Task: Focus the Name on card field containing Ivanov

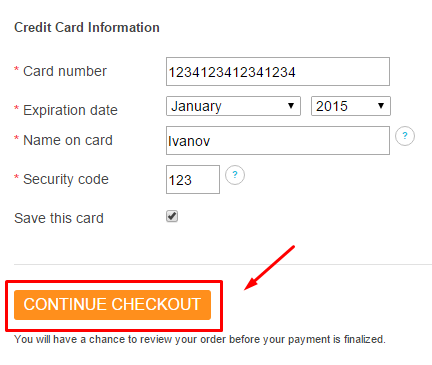Action: [x=278, y=140]
